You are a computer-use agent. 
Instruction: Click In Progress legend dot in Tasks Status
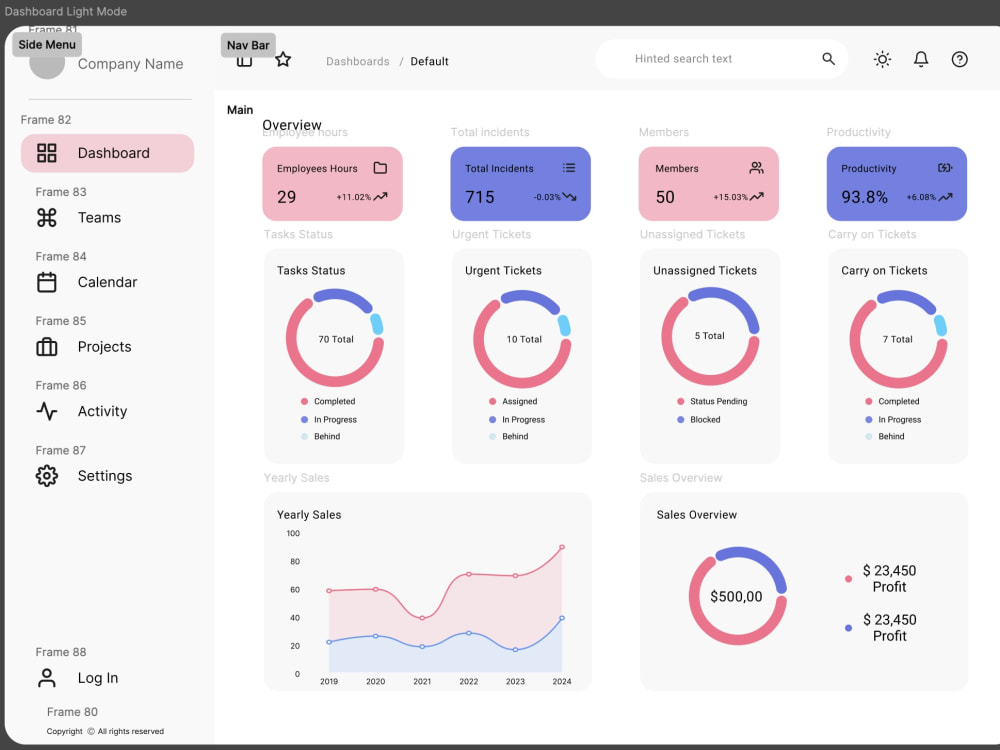304,420
